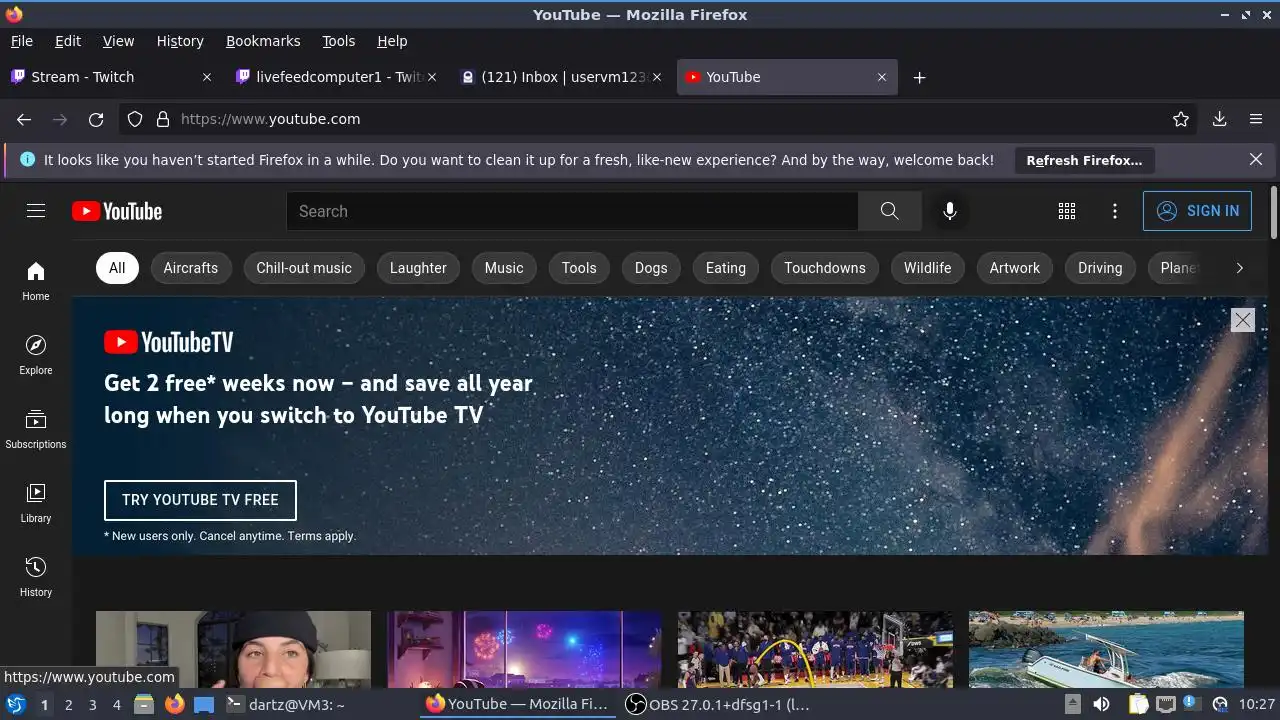Filter videos by Driving

1100,268
